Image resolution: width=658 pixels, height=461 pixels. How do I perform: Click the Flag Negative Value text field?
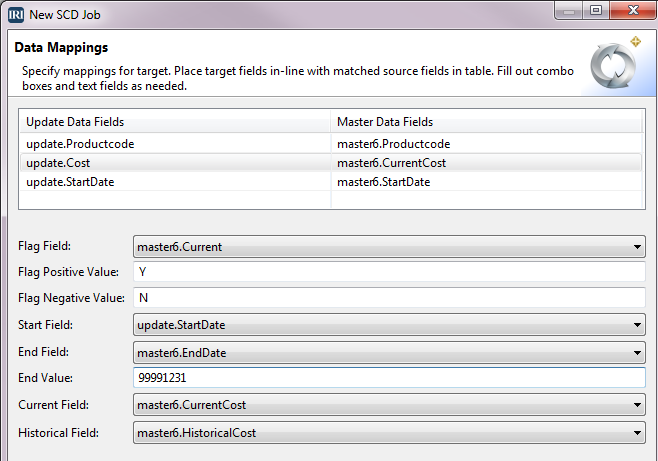pyautogui.click(x=389, y=298)
